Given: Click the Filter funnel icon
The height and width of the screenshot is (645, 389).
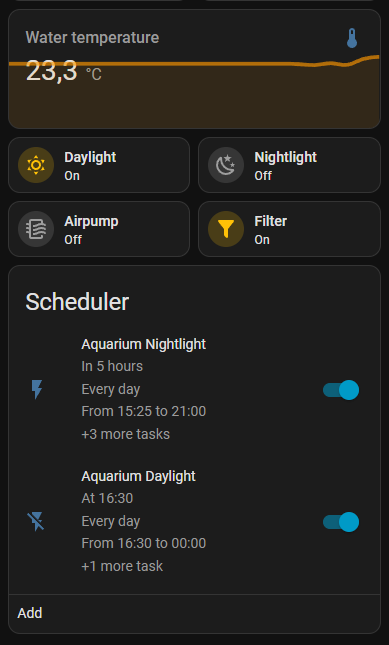Looking at the screenshot, I should (226, 229).
